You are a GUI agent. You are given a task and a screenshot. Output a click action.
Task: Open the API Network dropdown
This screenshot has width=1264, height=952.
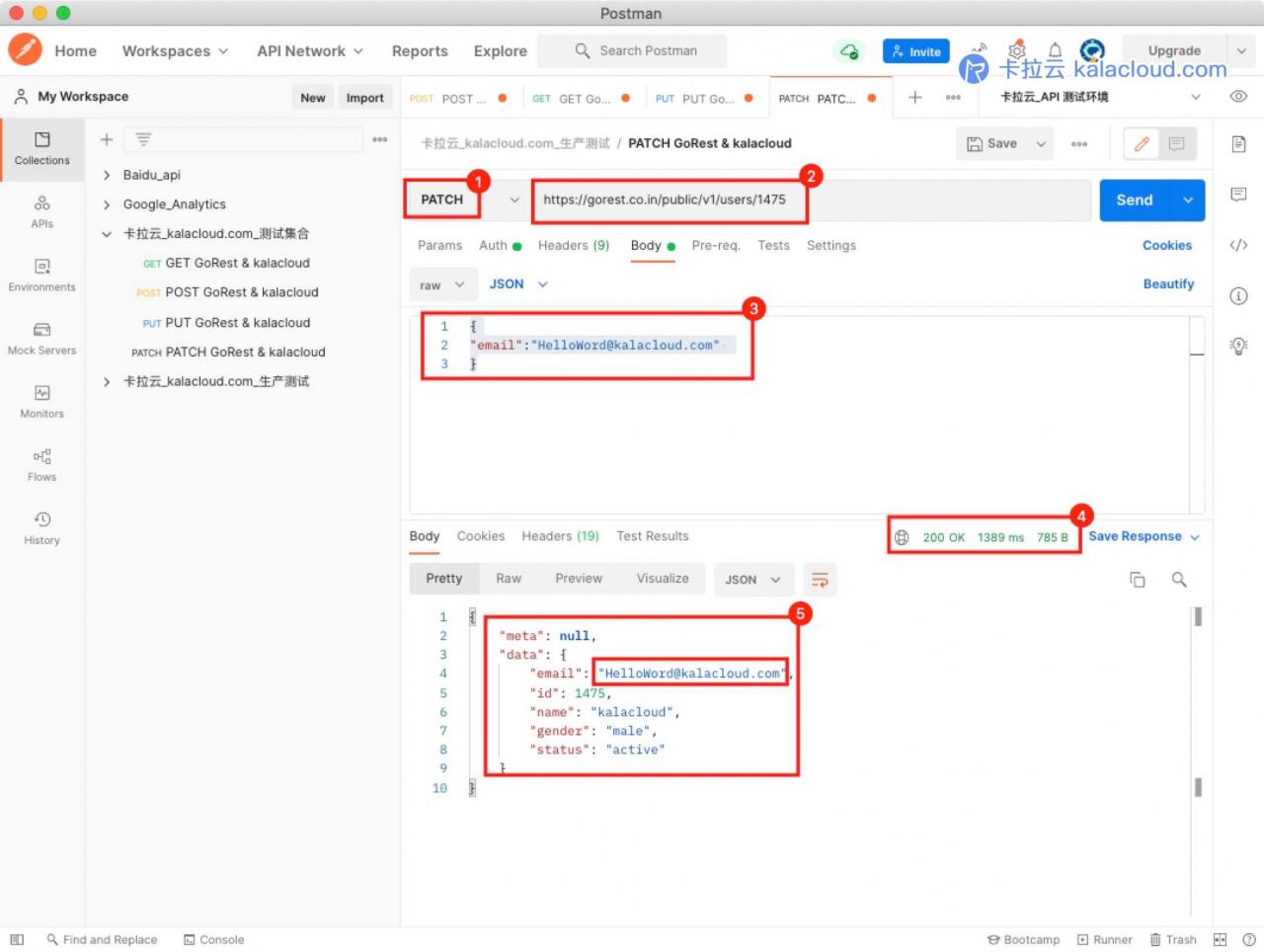(310, 51)
